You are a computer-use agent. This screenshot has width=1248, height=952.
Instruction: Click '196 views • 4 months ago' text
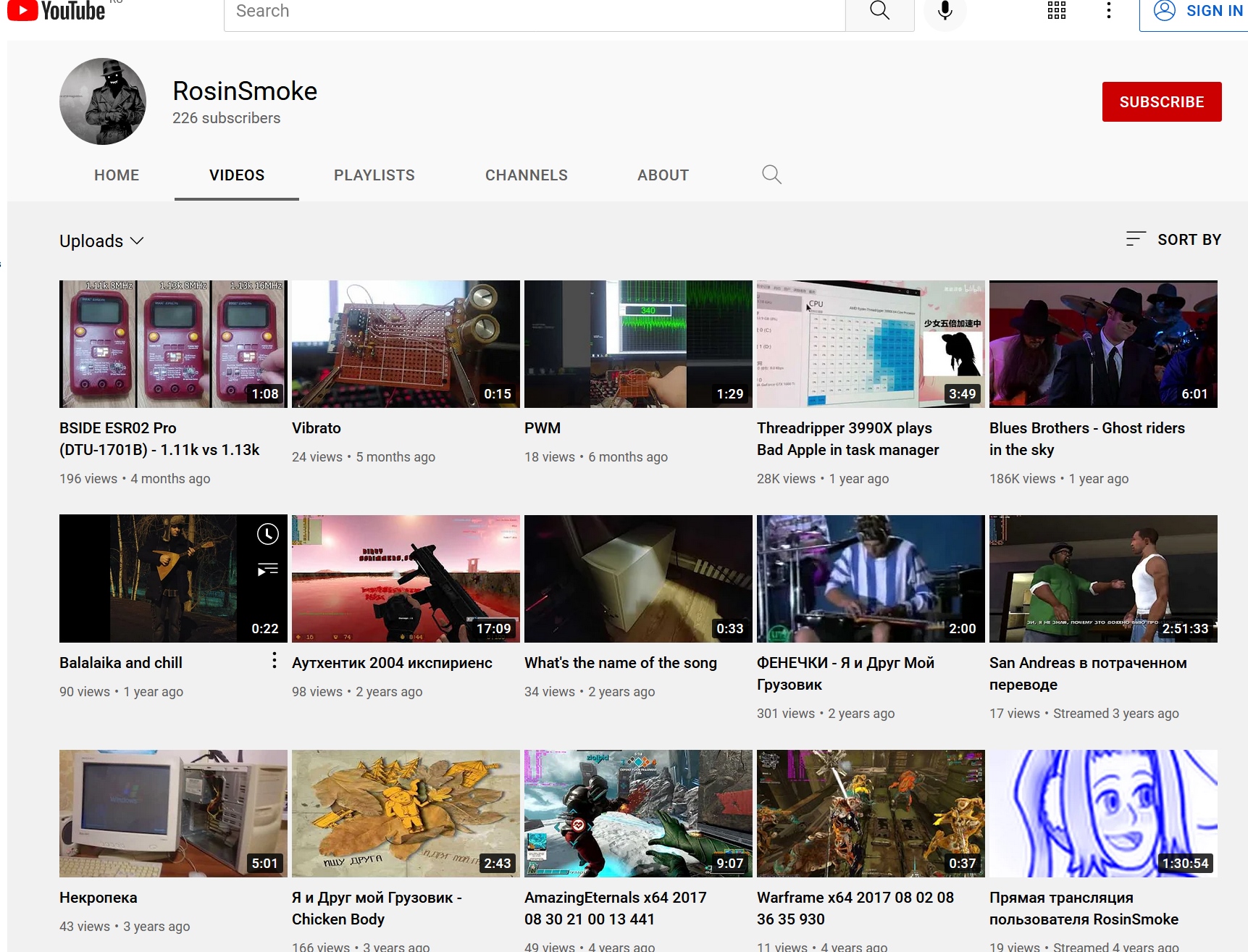point(135,479)
